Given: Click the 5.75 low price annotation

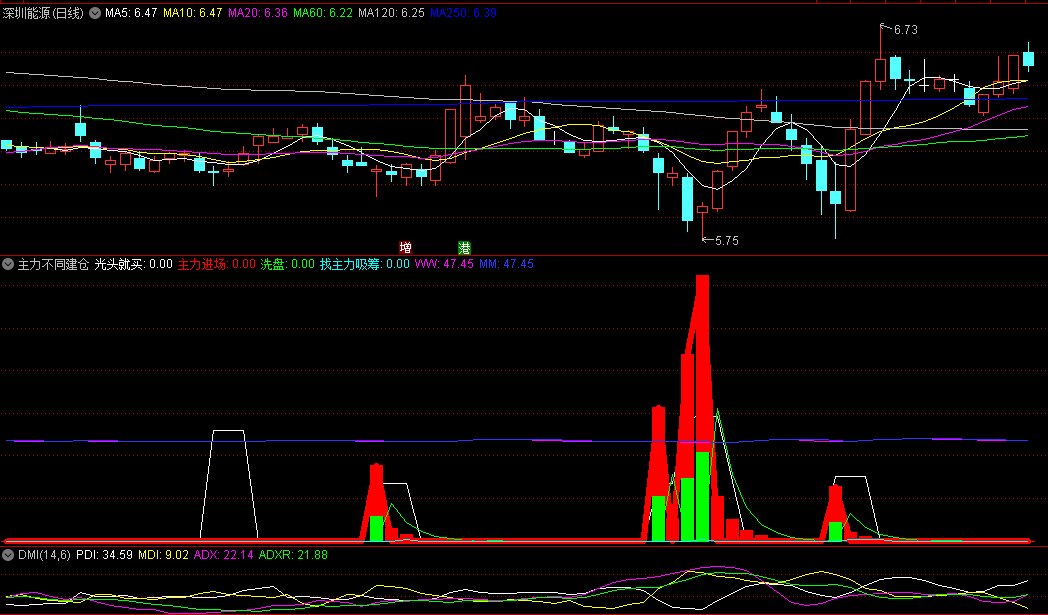Looking at the screenshot, I should point(727,241).
